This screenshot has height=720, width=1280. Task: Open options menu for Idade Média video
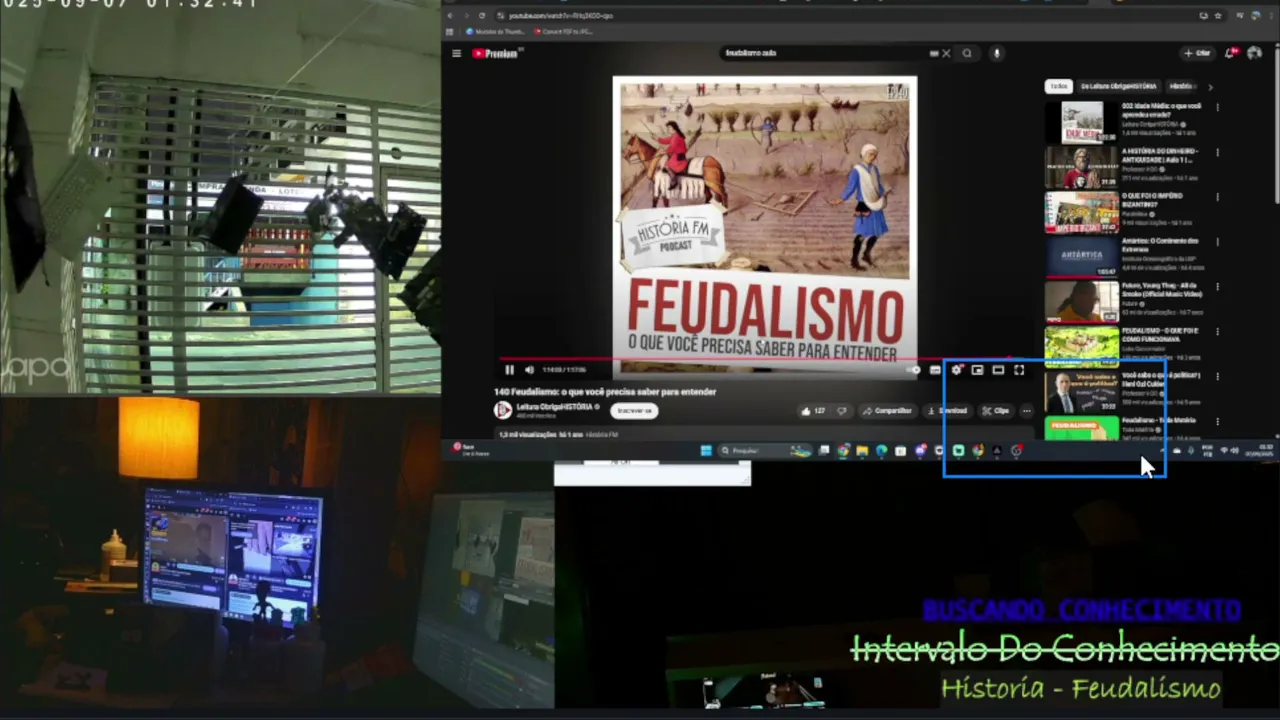[x=1217, y=107]
